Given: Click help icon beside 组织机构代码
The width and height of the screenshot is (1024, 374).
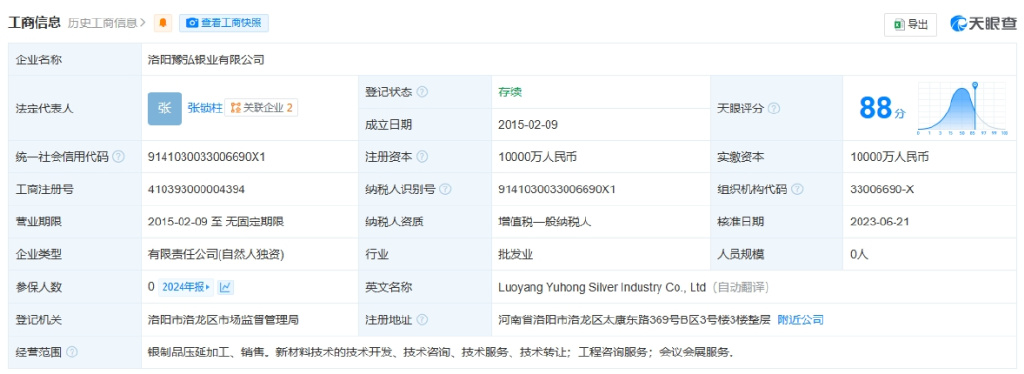Looking at the screenshot, I should 797,189.
